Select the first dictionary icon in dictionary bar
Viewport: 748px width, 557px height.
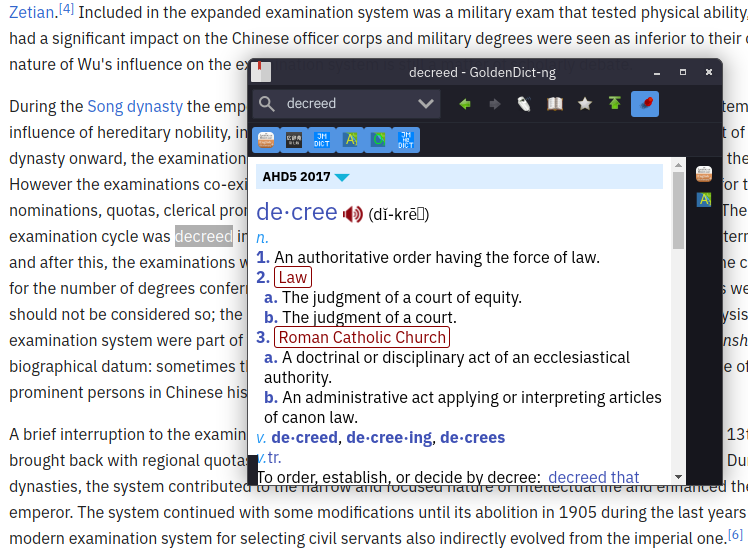(265, 140)
